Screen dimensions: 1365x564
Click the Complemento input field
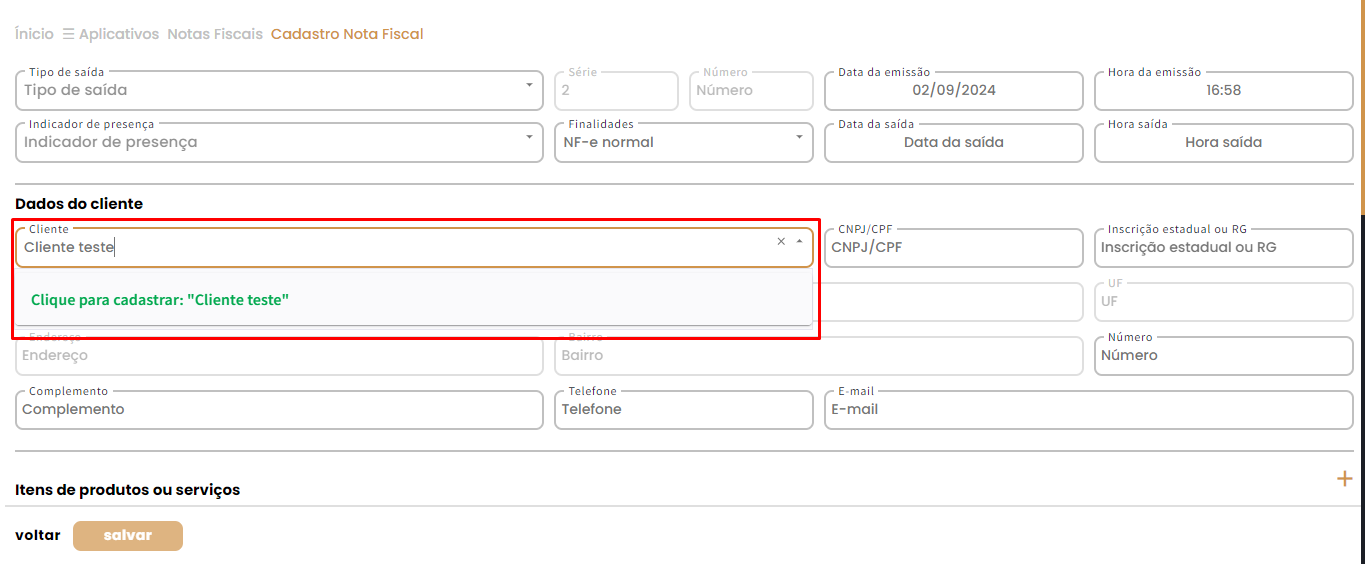(278, 409)
